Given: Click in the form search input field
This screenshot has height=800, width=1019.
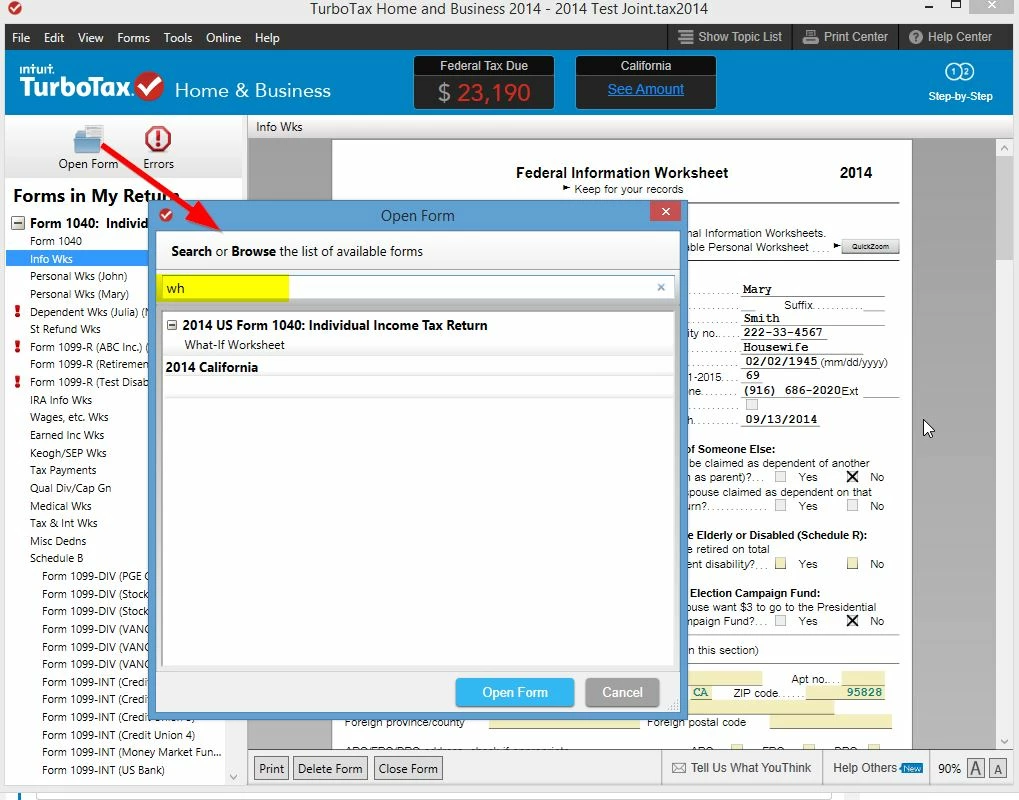Looking at the screenshot, I should (416, 288).
